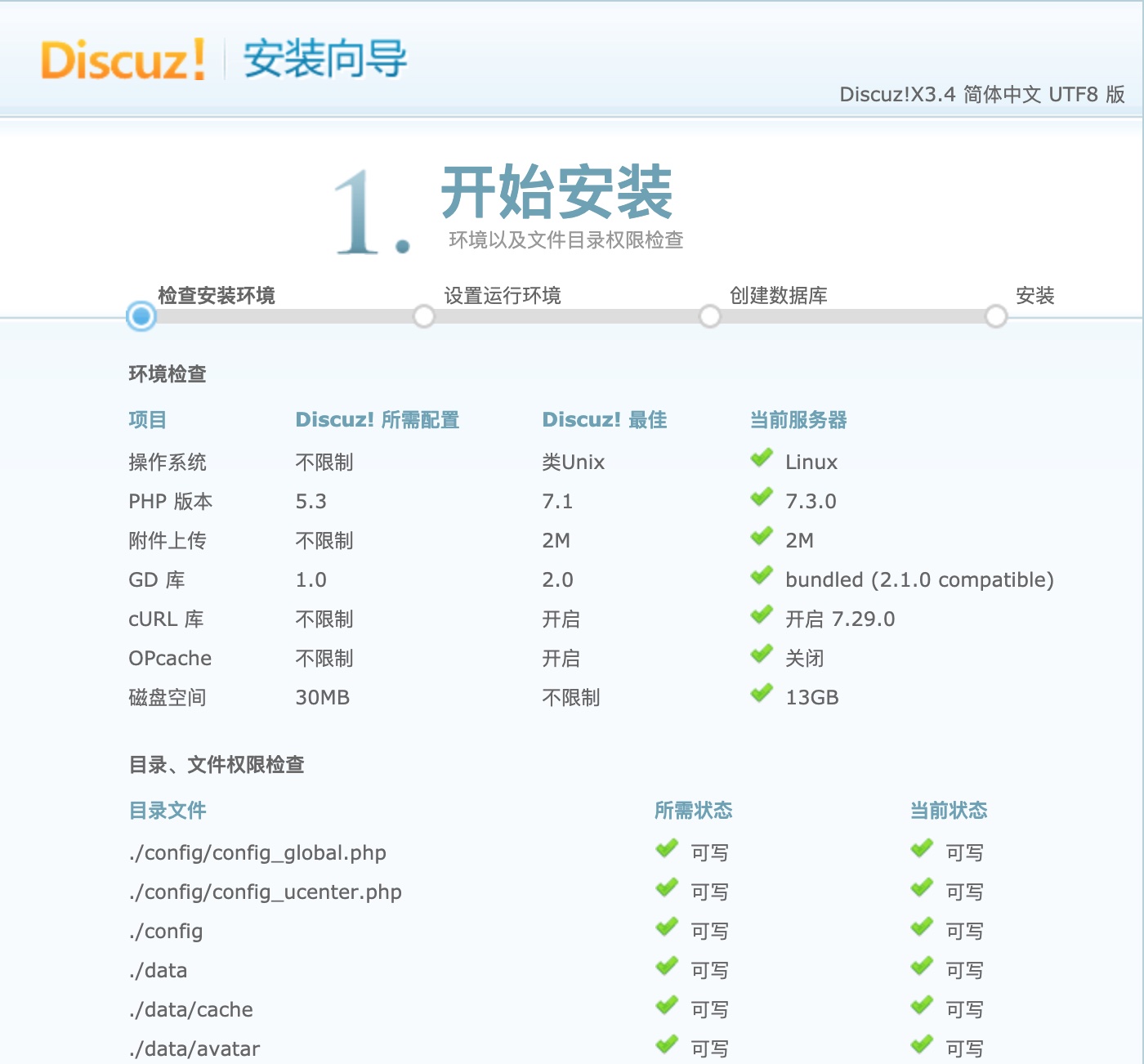Click the PHP 版本 row label
The image size is (1144, 1064).
pos(171,501)
